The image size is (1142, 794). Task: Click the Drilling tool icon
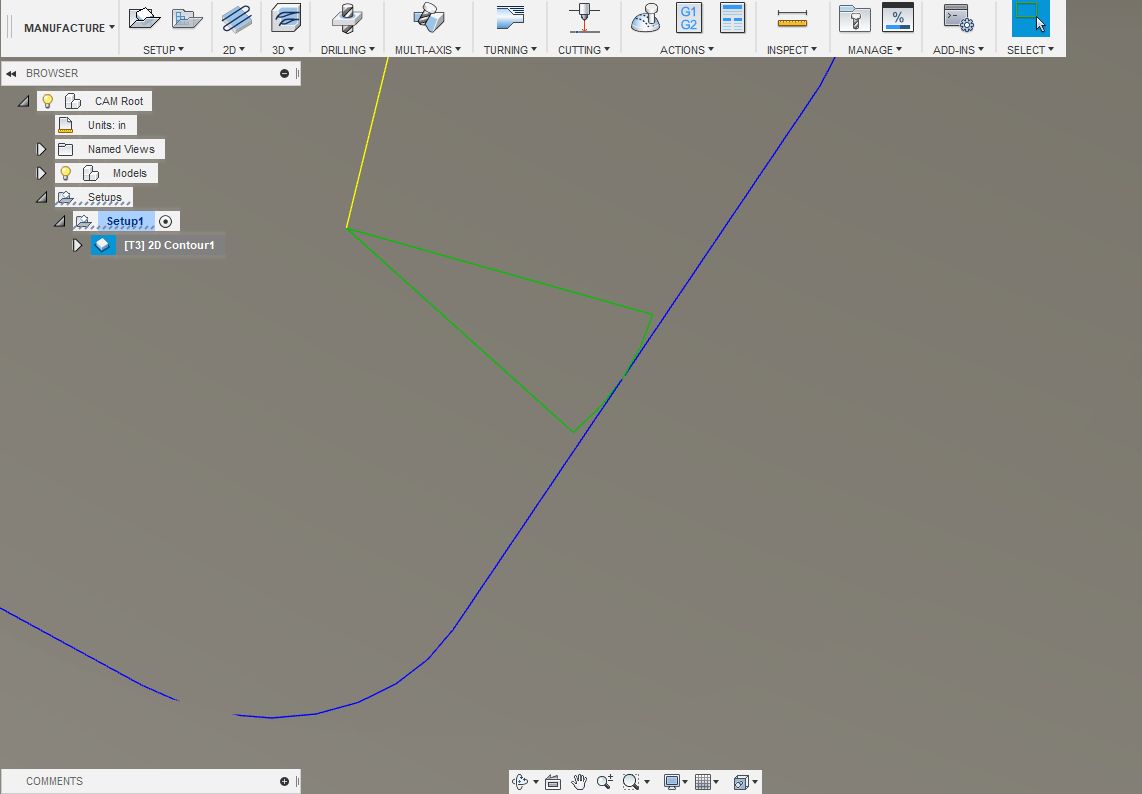347,17
